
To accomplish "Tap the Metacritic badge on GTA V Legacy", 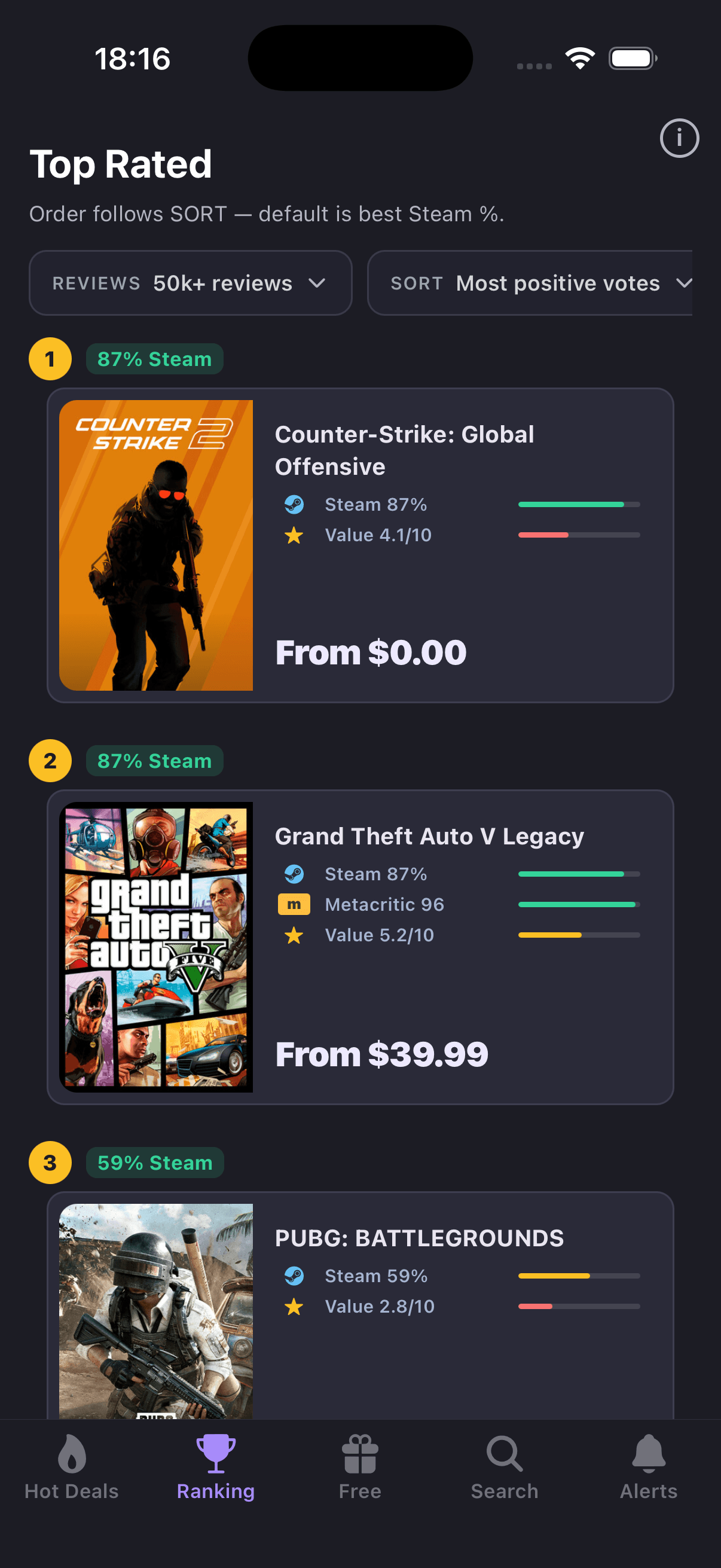I will coord(295,905).
